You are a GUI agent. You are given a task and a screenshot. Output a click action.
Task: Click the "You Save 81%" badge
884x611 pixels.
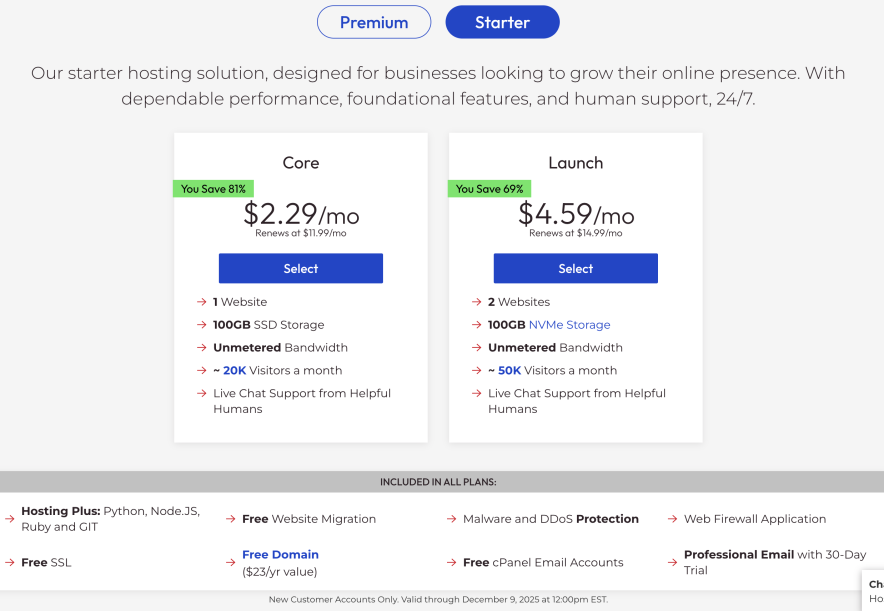click(x=213, y=188)
